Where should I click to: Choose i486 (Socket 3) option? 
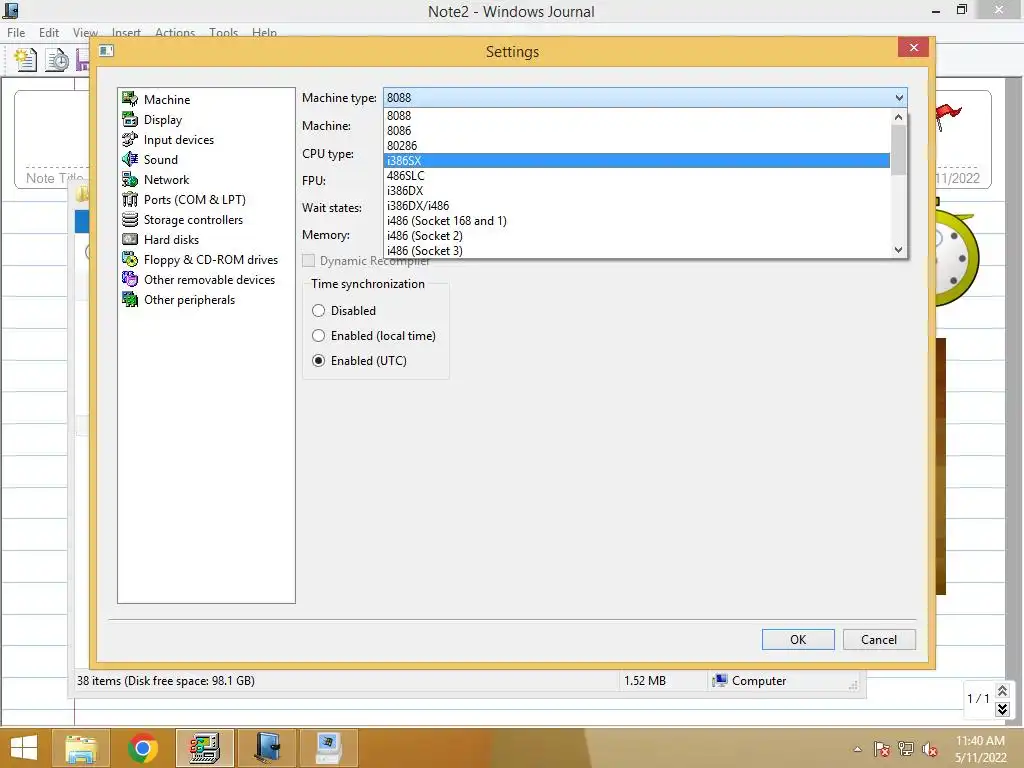pos(637,251)
